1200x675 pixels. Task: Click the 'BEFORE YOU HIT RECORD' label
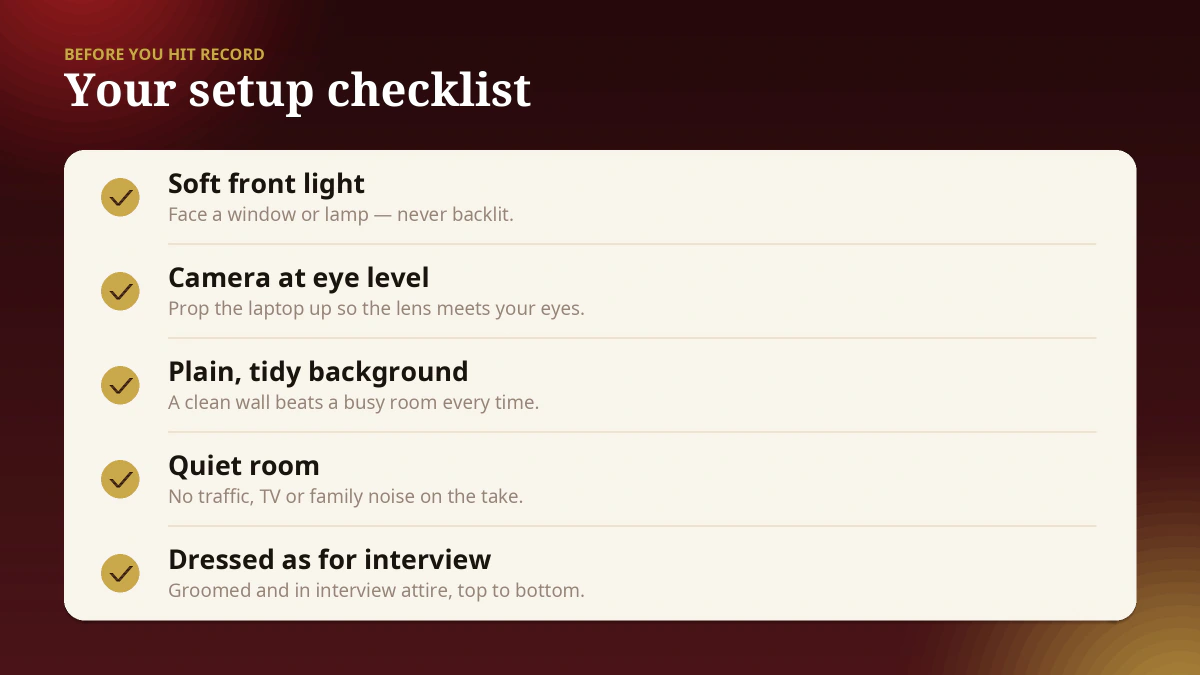tap(165, 54)
